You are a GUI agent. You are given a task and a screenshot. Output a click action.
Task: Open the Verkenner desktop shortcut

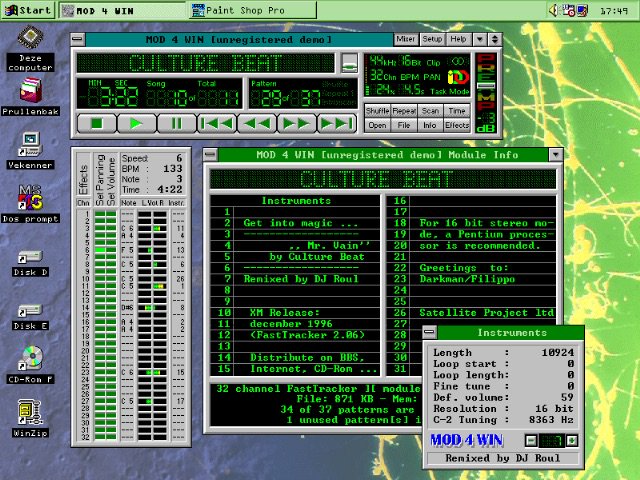[x=31, y=150]
